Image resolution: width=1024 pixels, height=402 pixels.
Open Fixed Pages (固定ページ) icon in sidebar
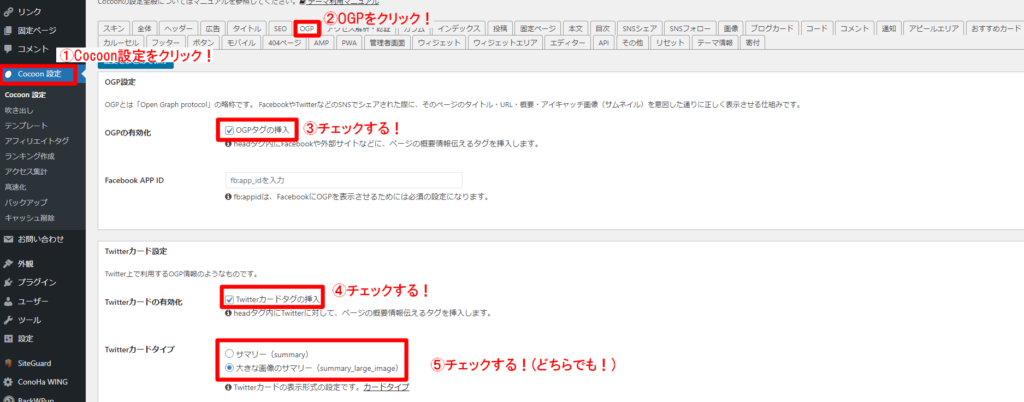8,30
